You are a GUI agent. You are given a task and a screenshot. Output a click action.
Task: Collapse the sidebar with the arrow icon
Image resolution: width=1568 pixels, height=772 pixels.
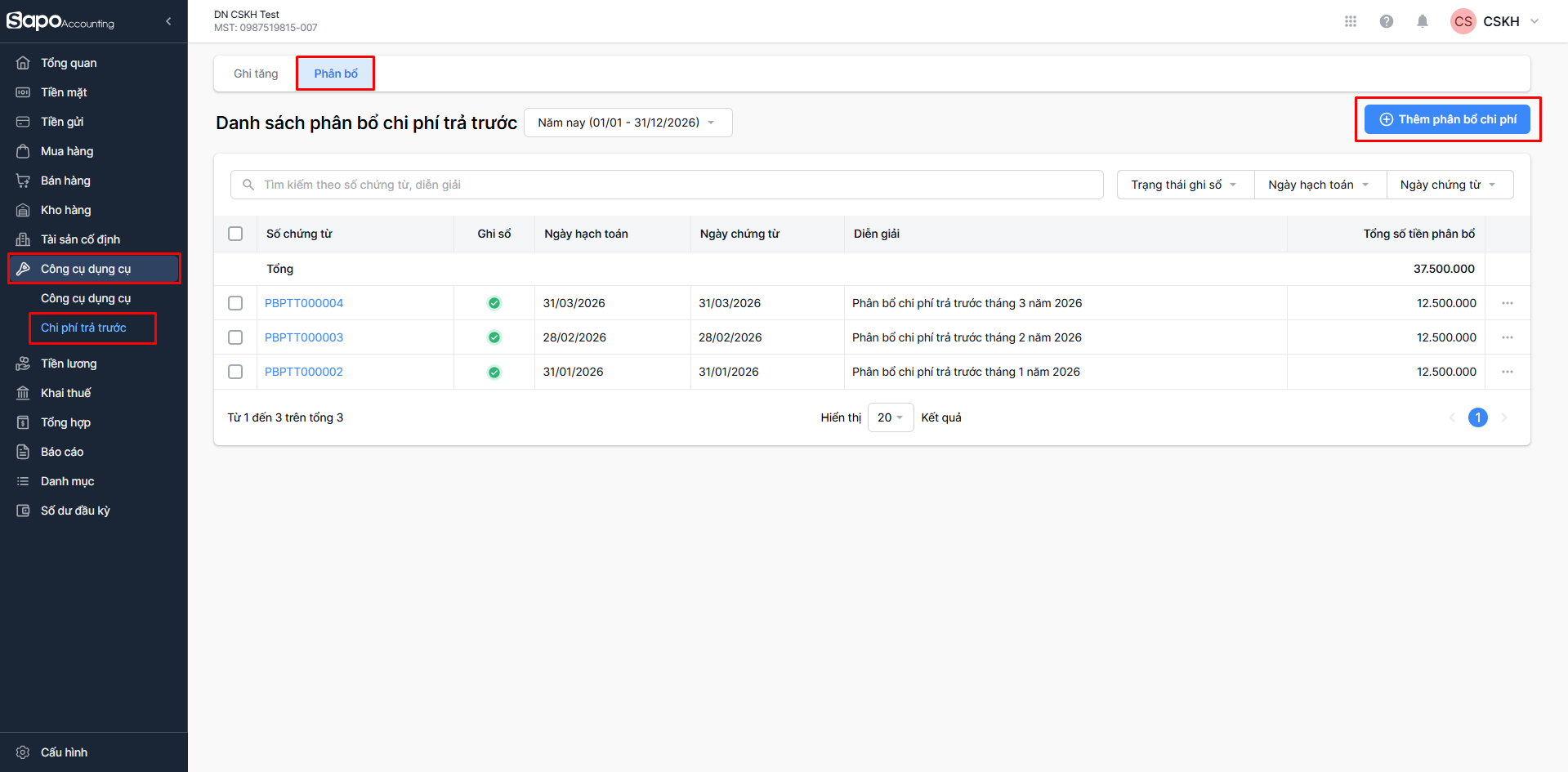pyautogui.click(x=168, y=21)
